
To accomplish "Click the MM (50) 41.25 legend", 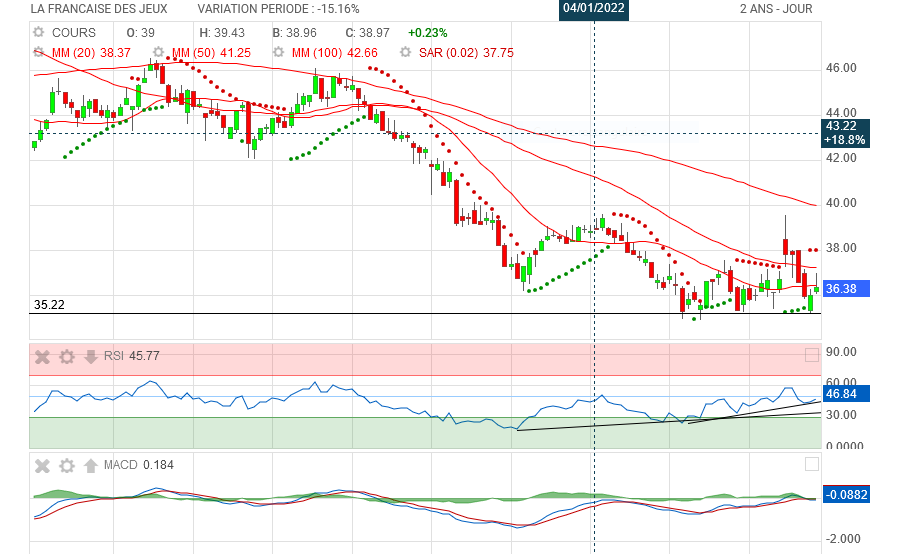I will point(211,53).
